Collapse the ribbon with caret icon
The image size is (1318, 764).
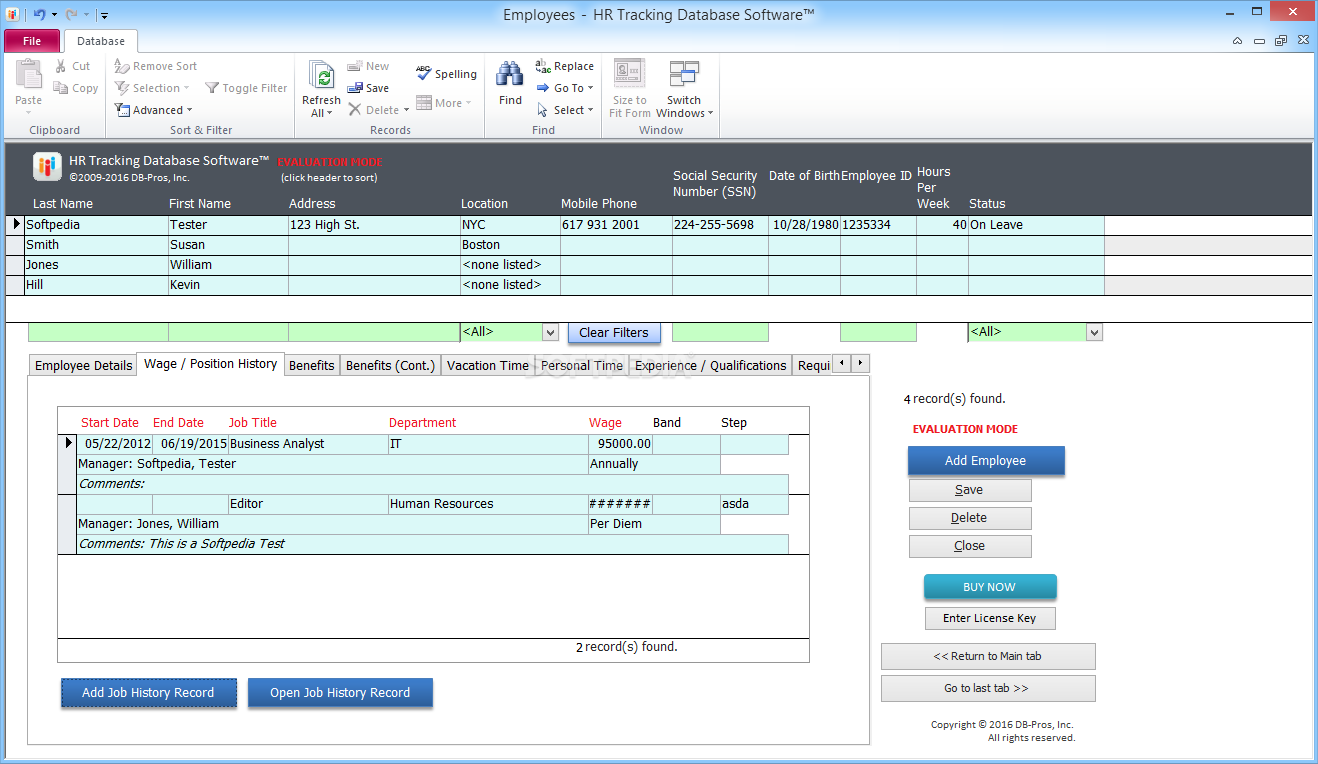coord(1237,41)
